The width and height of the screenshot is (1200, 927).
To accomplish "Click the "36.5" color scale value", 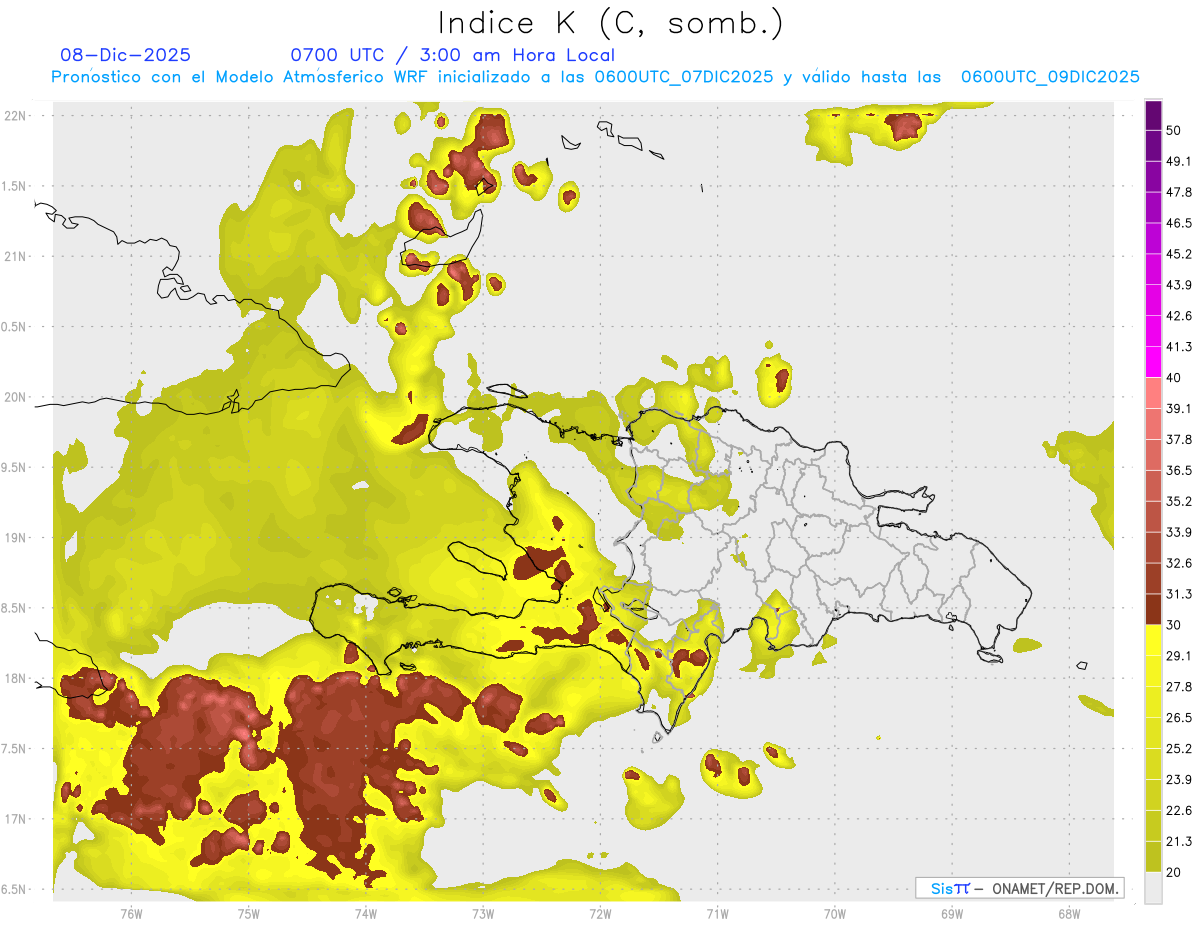I will coord(1179,470).
